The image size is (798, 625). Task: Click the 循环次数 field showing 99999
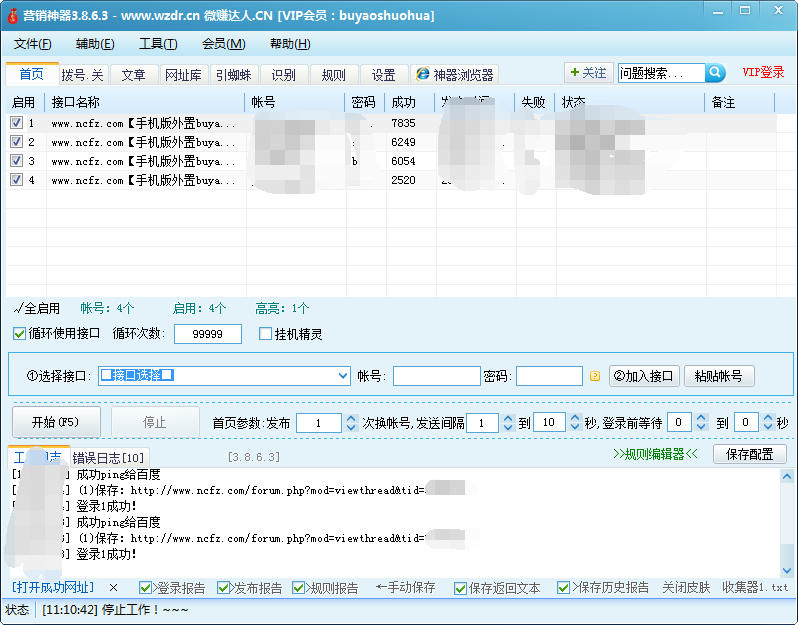[208, 334]
